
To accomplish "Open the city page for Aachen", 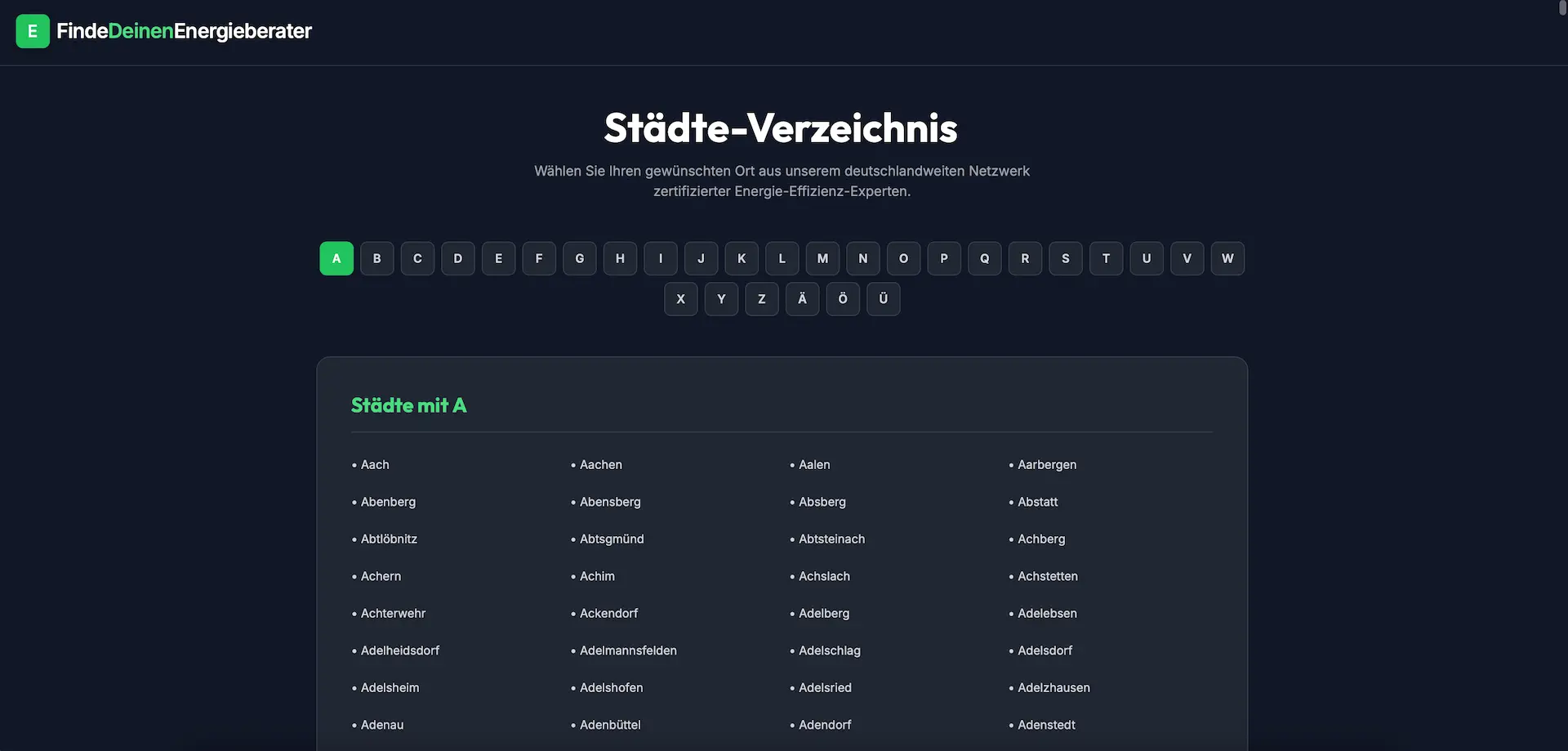I will [600, 464].
